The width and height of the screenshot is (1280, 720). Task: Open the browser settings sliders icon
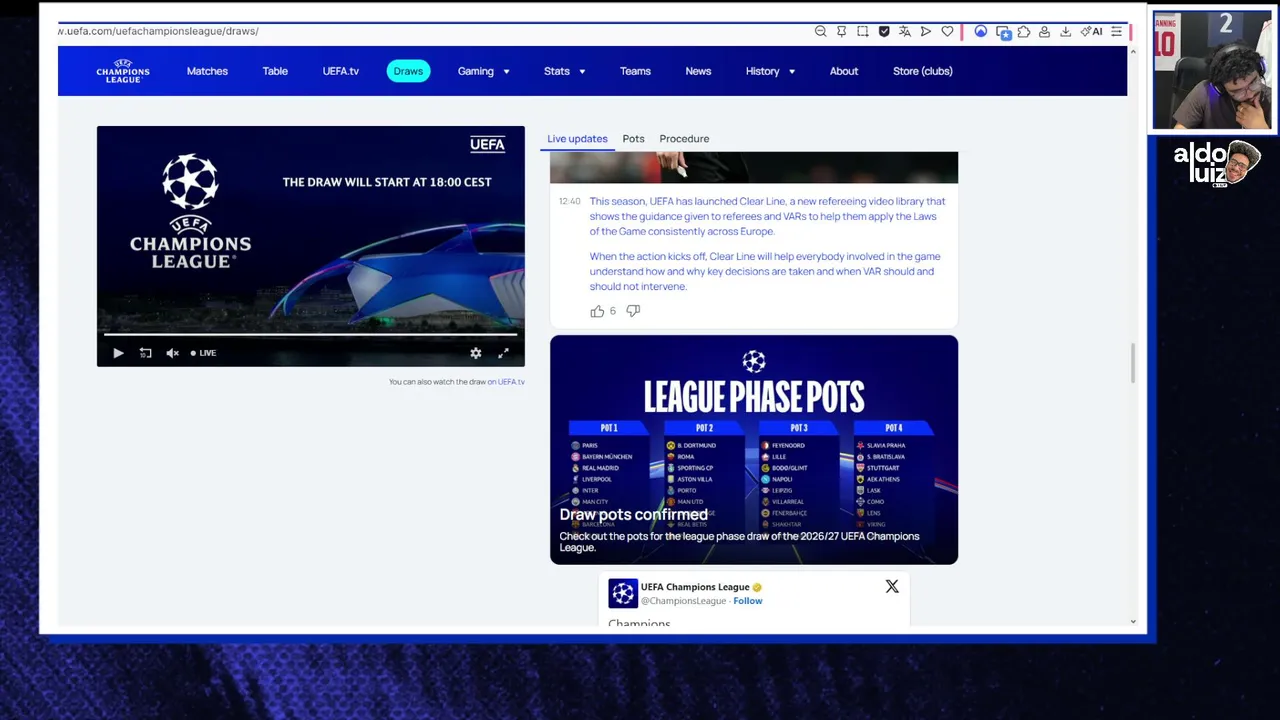point(1116,32)
